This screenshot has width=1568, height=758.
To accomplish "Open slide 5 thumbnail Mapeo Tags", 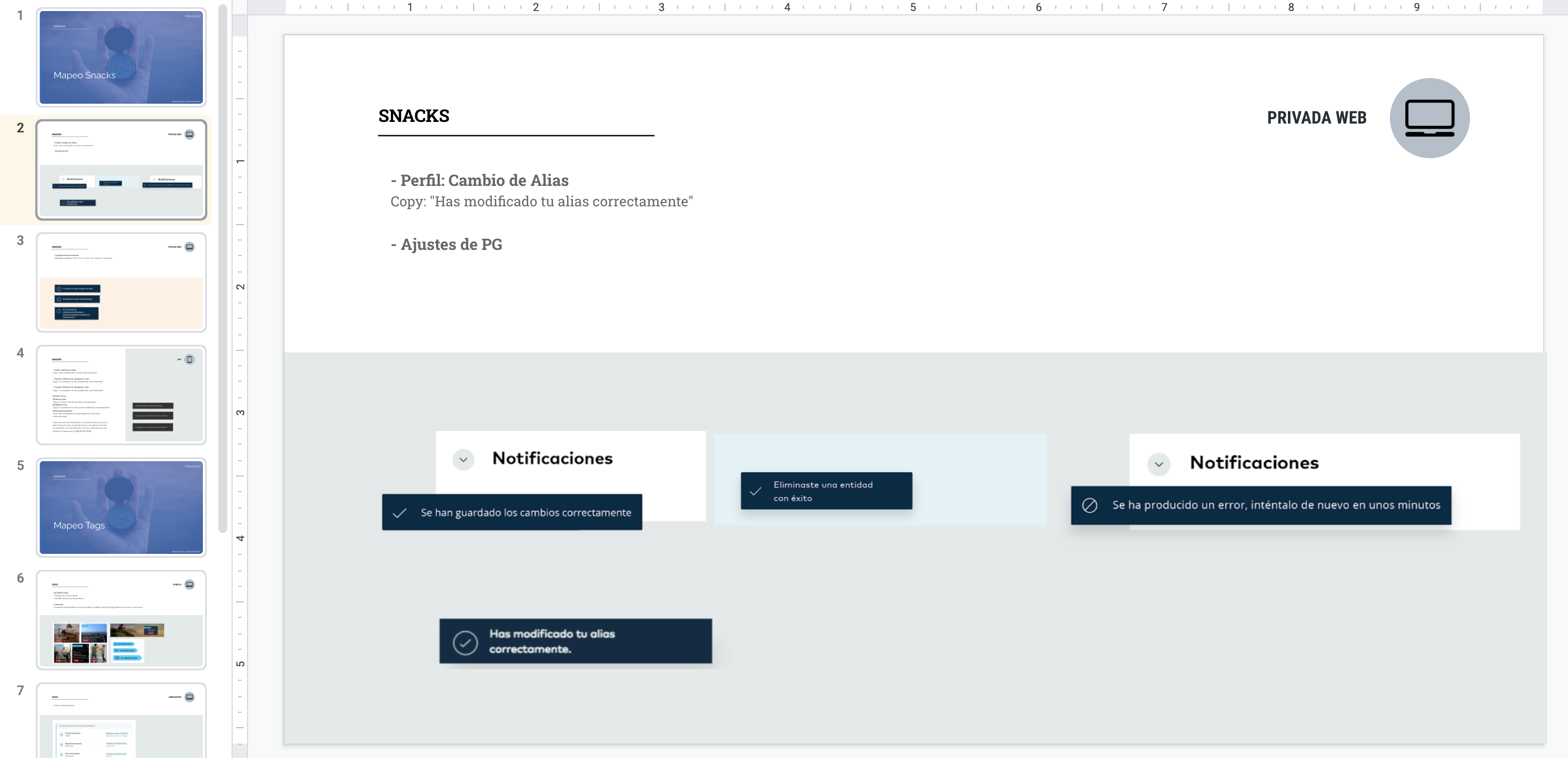I will (121, 507).
